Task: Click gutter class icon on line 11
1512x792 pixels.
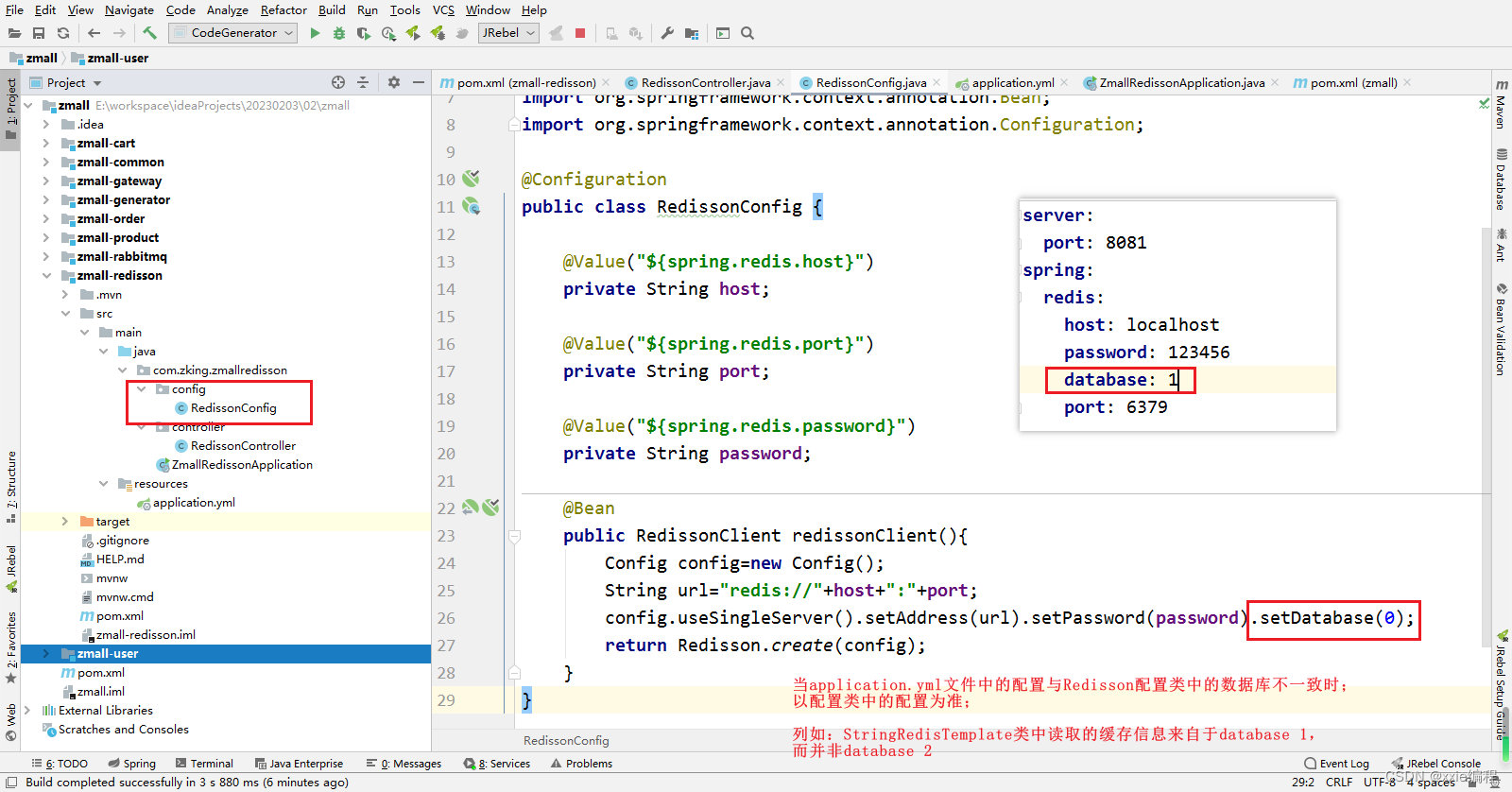Action: coord(472,205)
